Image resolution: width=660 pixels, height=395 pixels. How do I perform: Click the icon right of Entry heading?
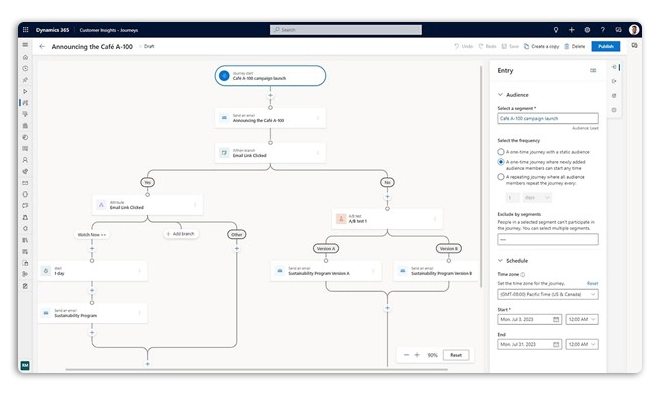click(x=593, y=70)
